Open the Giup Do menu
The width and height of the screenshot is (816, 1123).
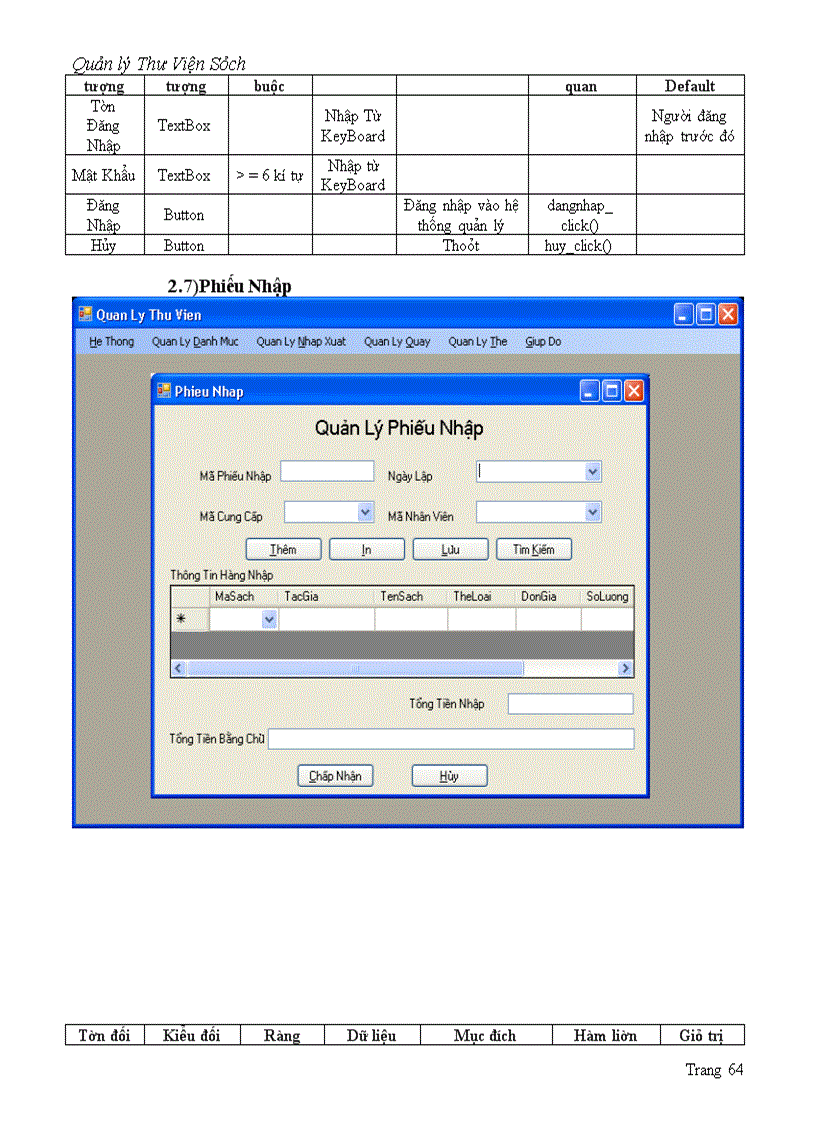pos(542,341)
